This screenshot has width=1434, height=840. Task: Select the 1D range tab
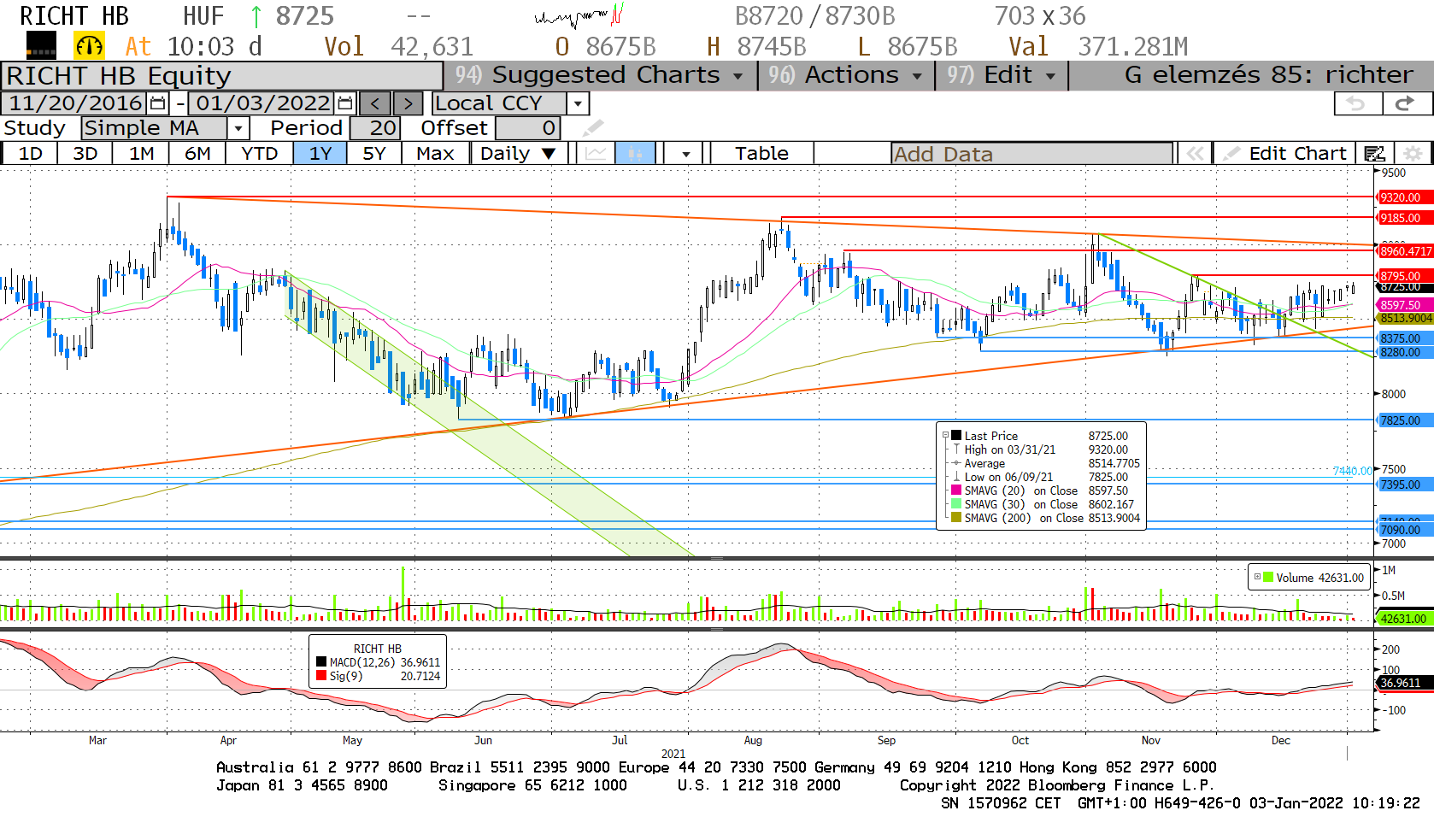(x=31, y=154)
